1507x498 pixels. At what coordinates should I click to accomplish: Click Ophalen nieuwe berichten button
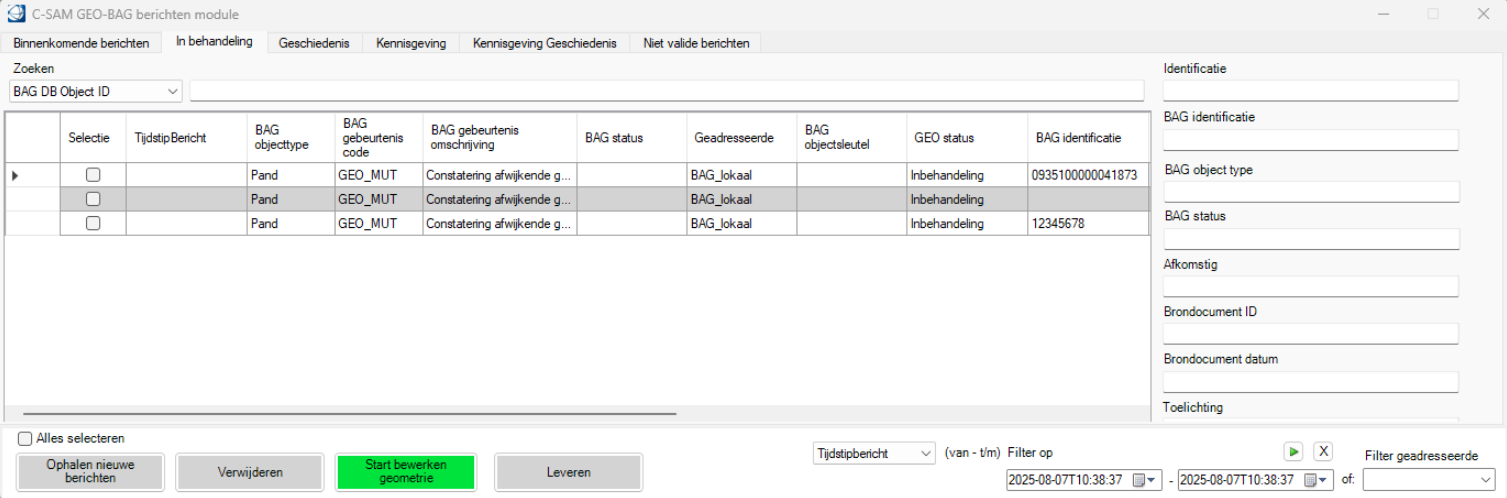click(x=90, y=472)
